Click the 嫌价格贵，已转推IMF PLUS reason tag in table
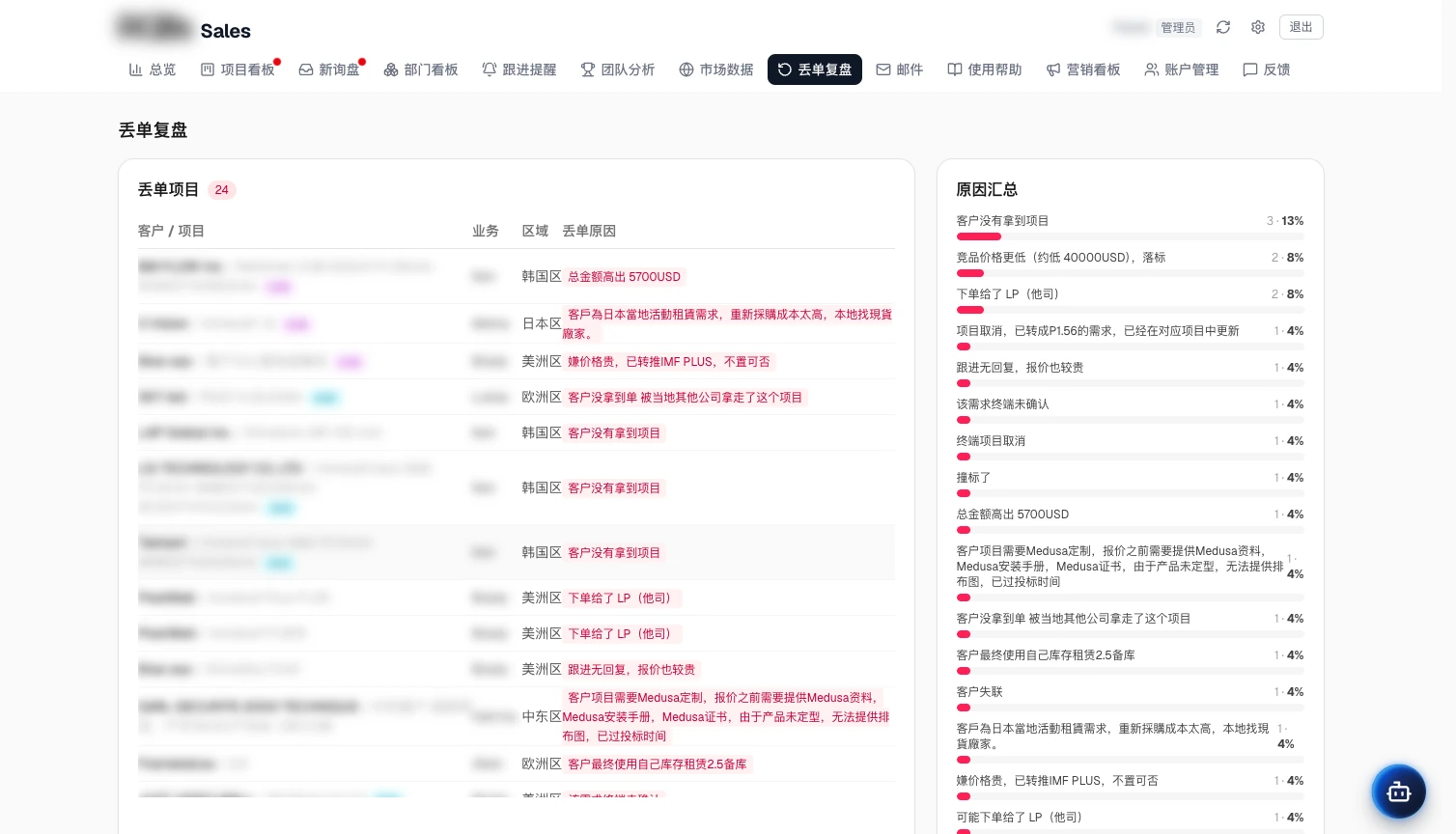This screenshot has height=834, width=1456. pyautogui.click(x=669, y=362)
